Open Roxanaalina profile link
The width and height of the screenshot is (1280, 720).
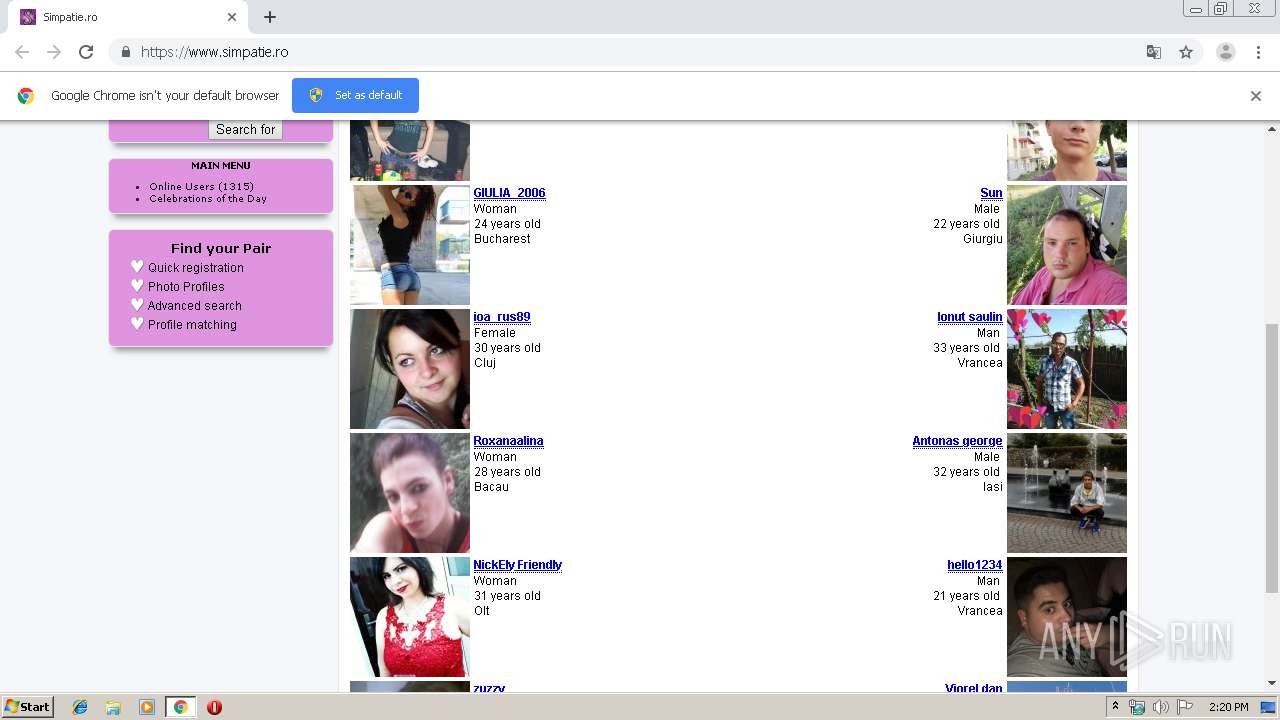[508, 441]
